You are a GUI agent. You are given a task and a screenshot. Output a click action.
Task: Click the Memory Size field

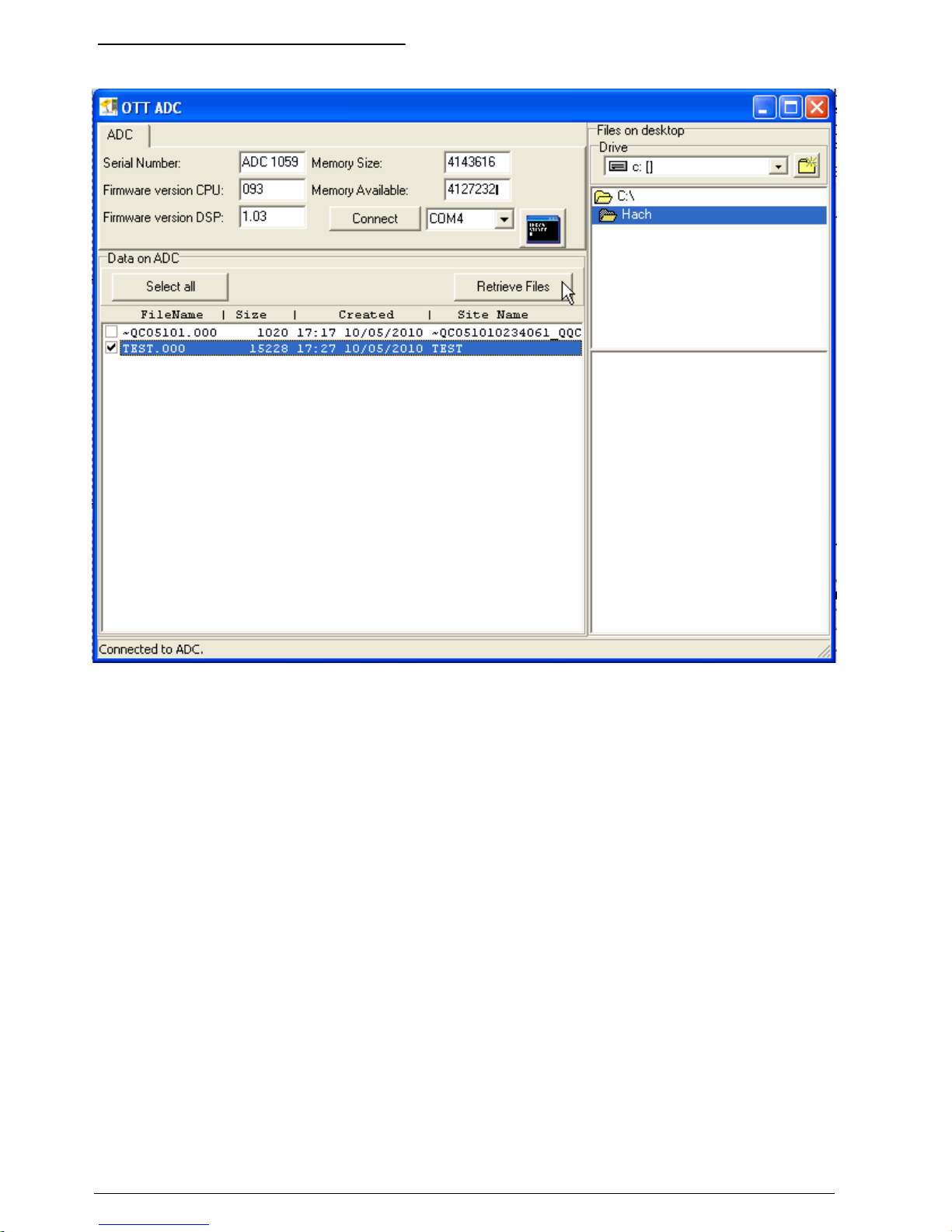(477, 162)
